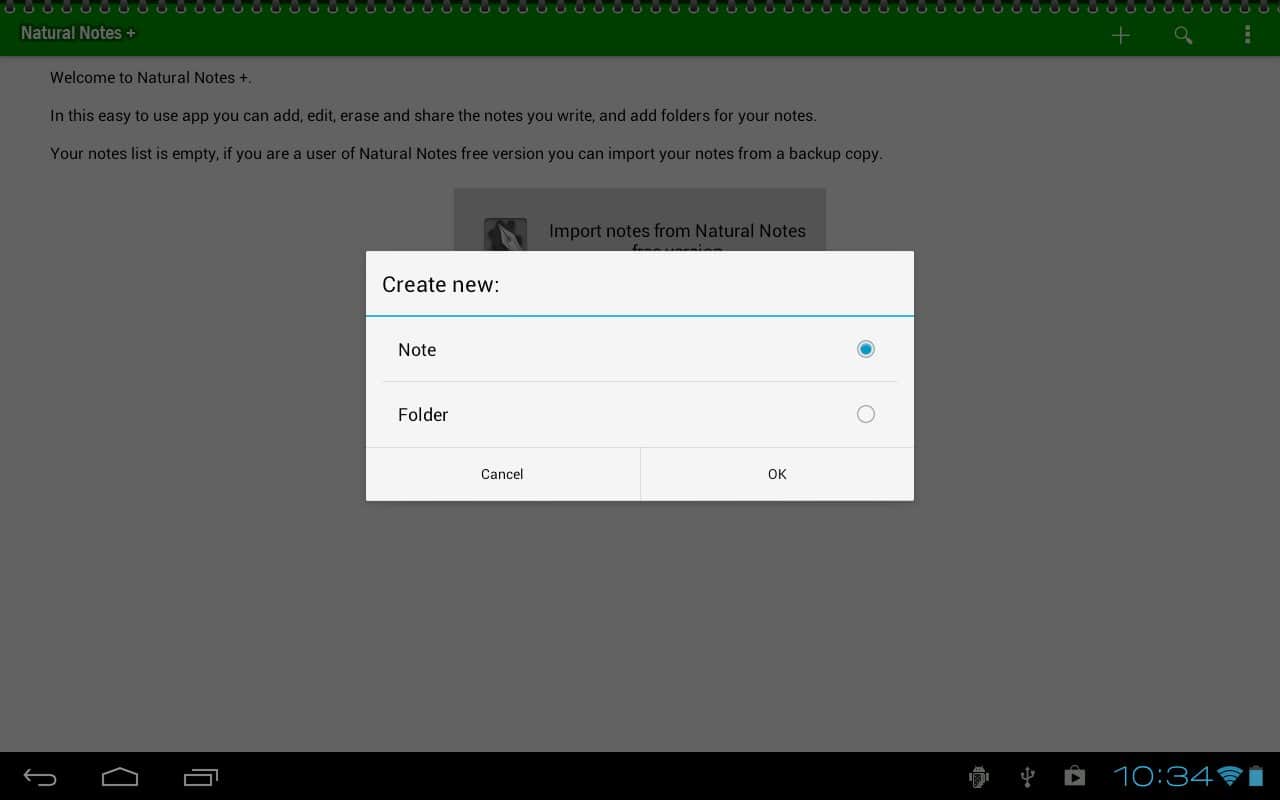Click the Natural Notes + app title

click(x=78, y=33)
